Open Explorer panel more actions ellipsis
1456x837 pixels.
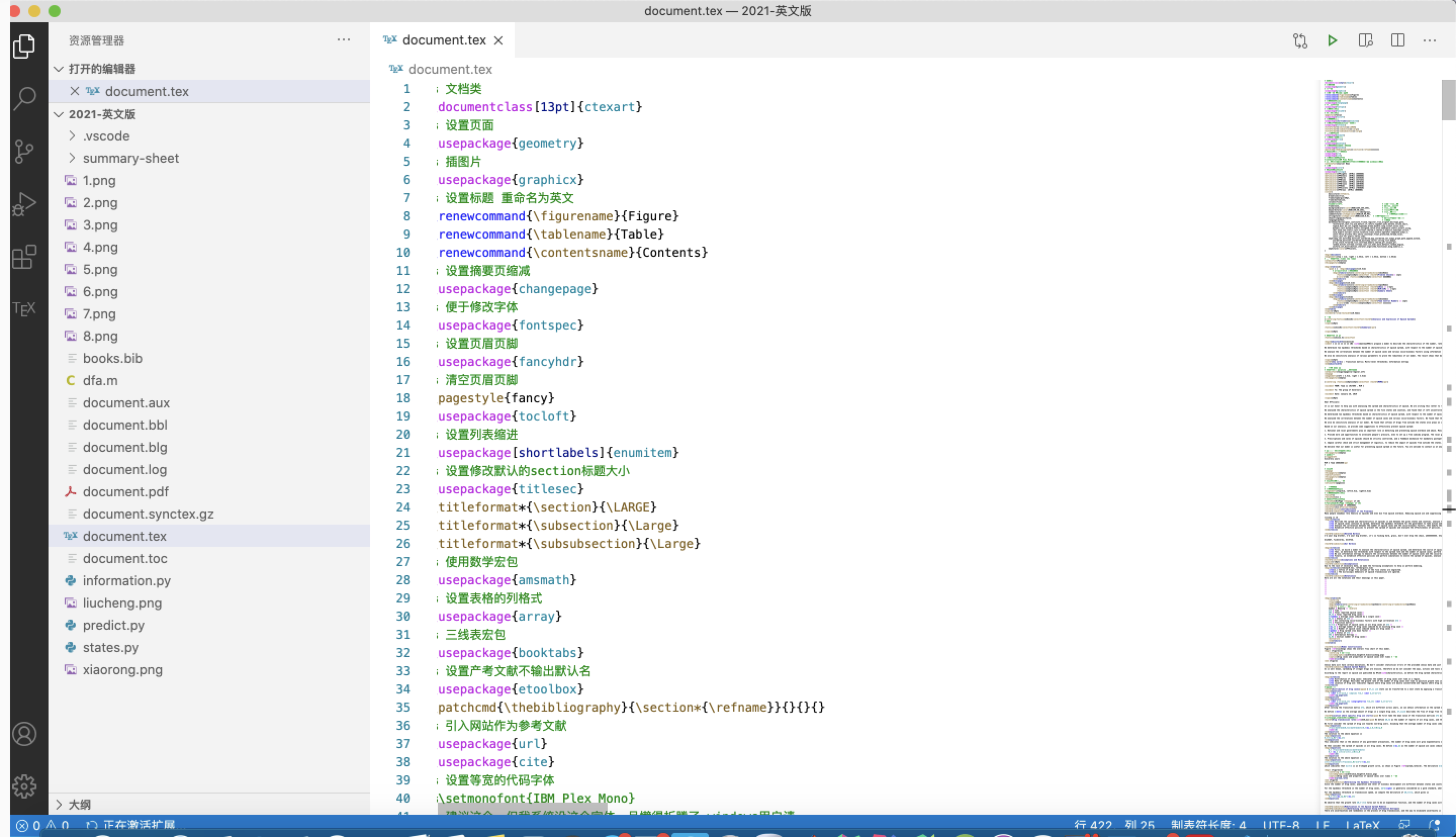coord(344,39)
